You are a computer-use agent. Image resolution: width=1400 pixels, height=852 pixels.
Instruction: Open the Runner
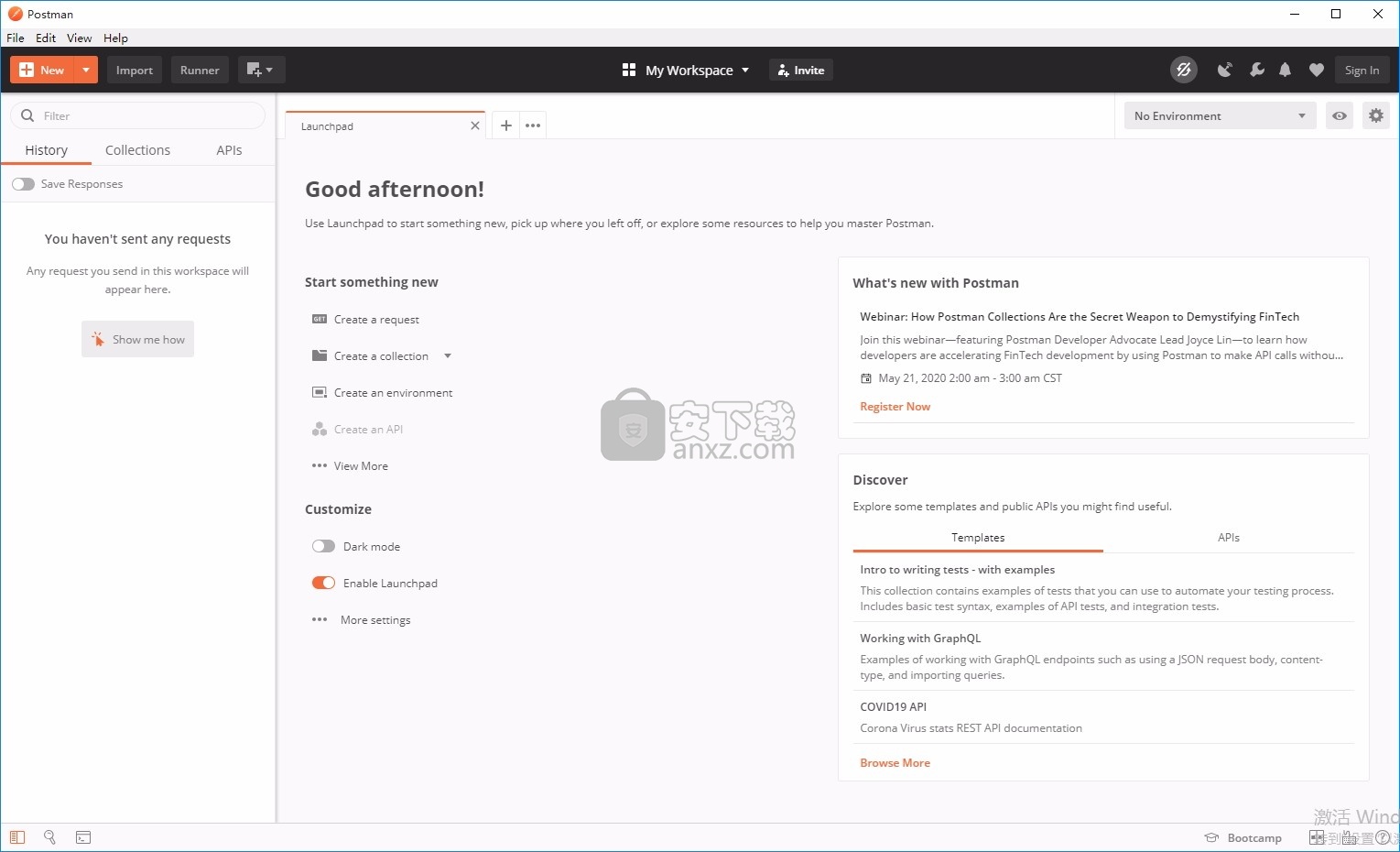pyautogui.click(x=200, y=70)
